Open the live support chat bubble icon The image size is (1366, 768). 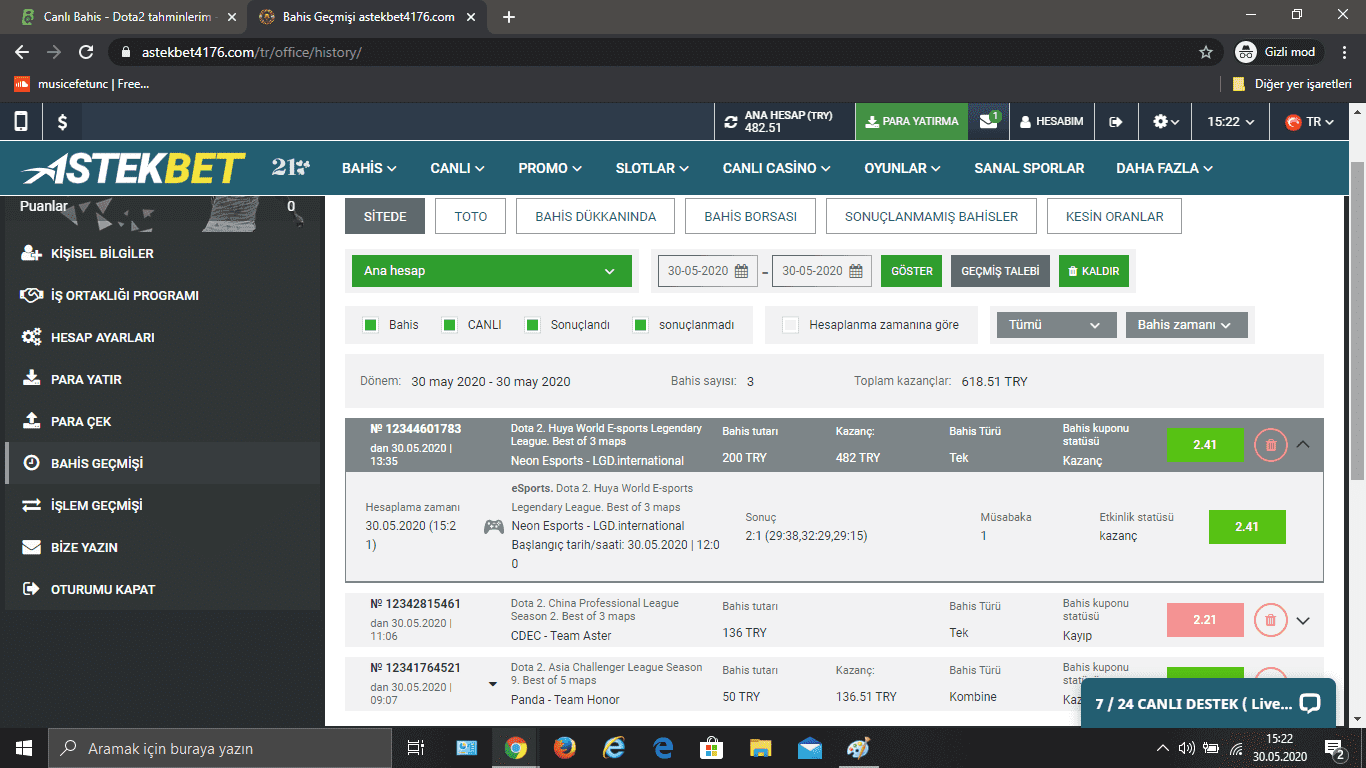[1309, 703]
